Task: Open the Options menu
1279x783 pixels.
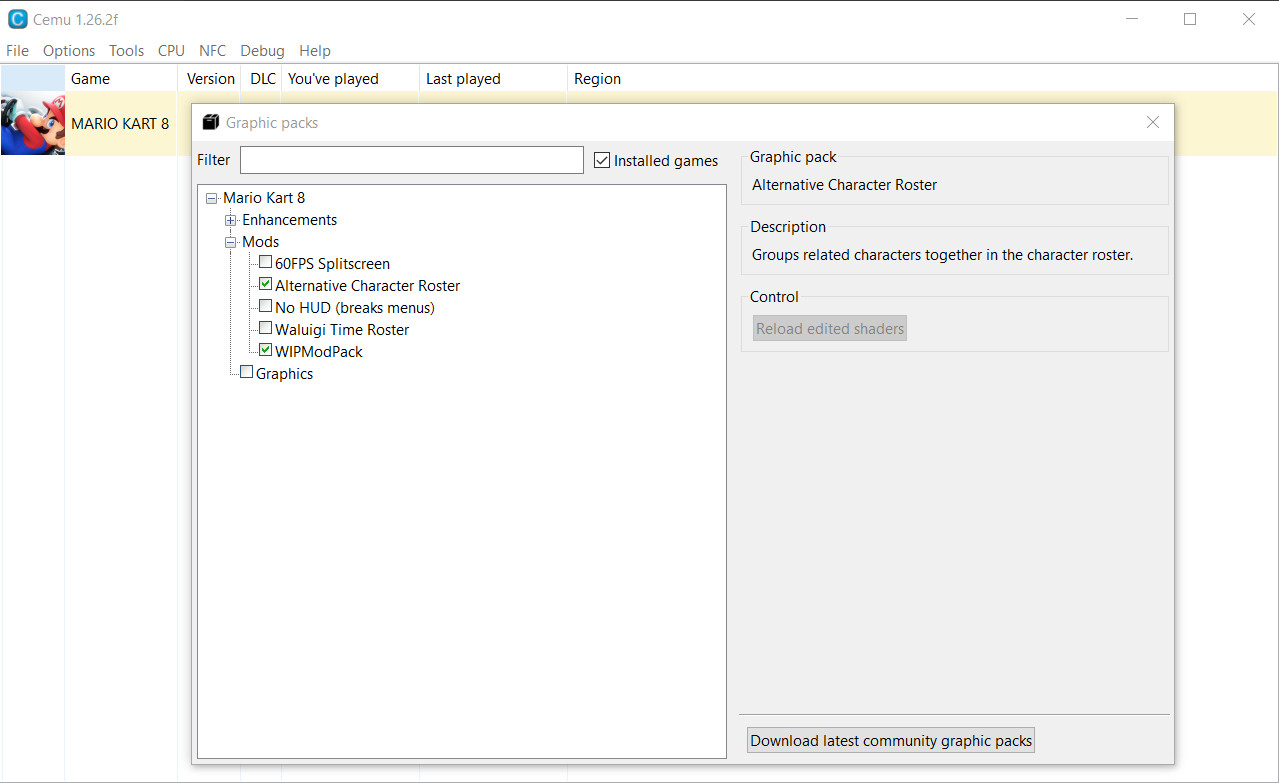Action: [68, 50]
